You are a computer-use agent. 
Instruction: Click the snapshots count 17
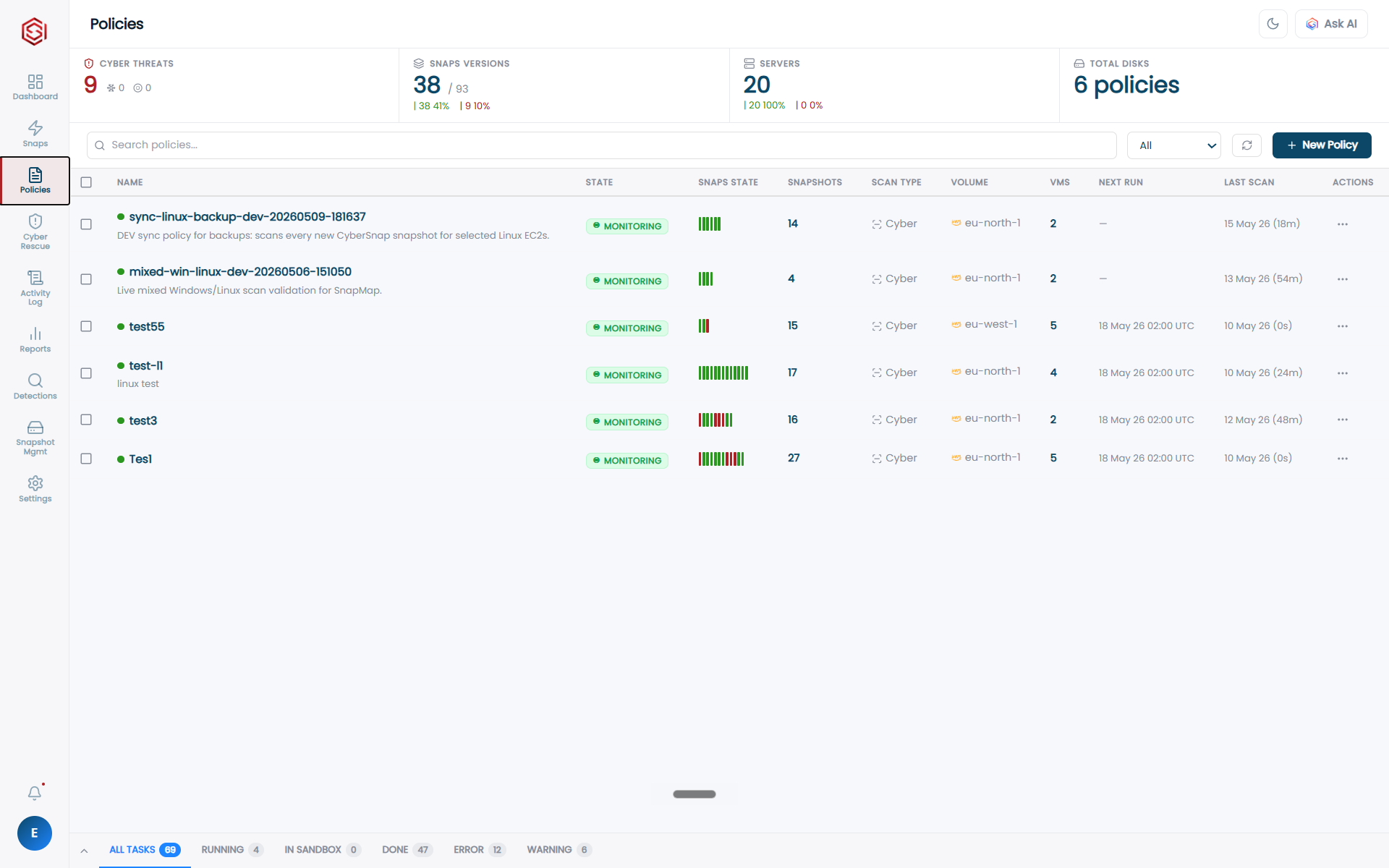[792, 373]
